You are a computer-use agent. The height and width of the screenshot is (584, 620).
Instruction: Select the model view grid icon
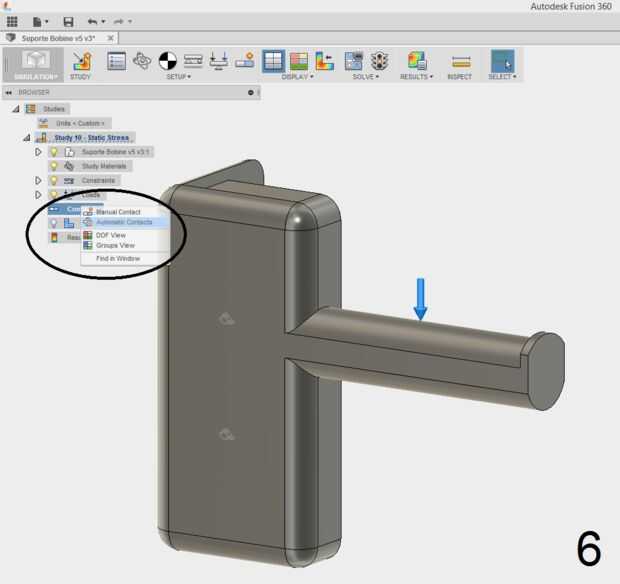(273, 61)
